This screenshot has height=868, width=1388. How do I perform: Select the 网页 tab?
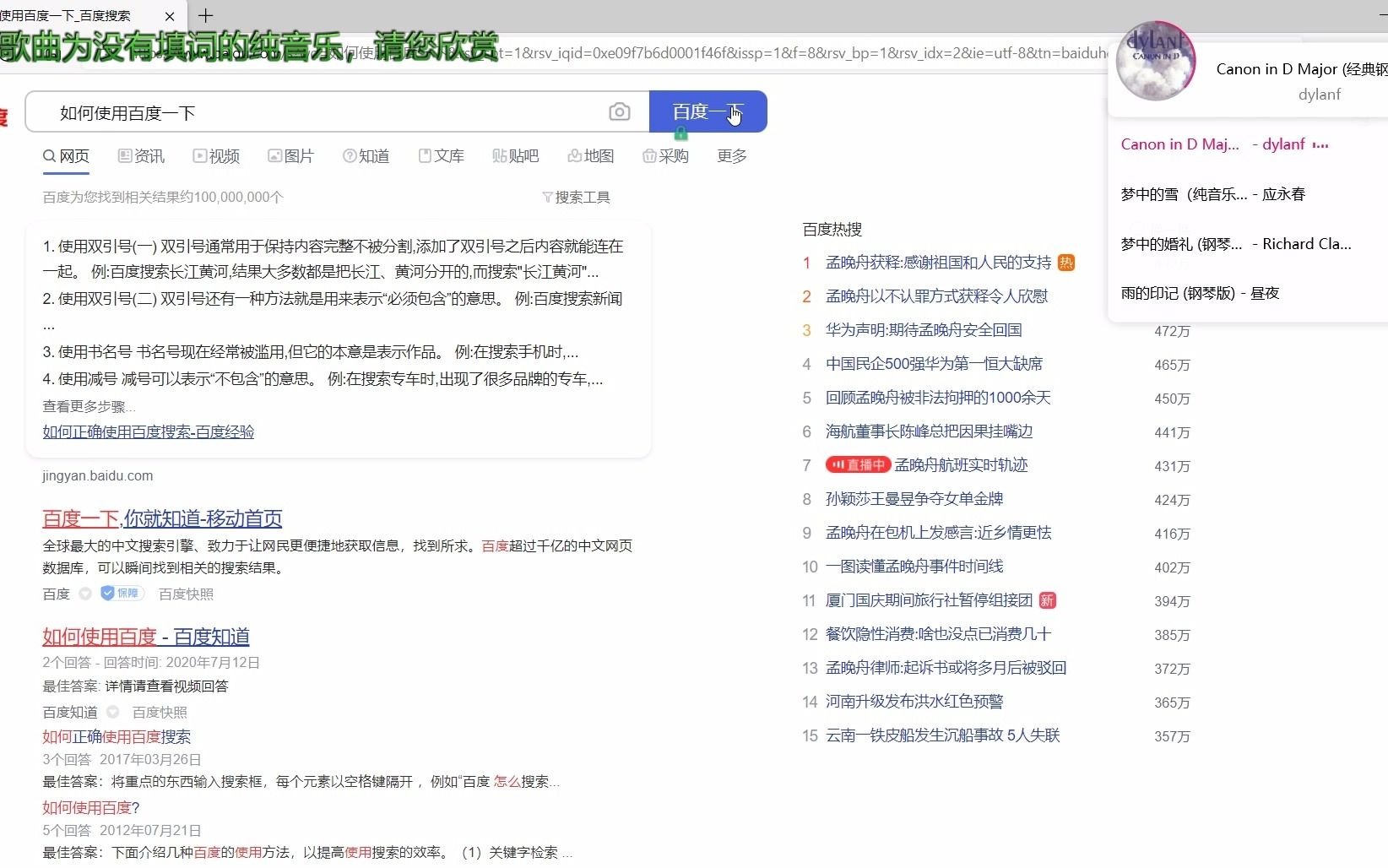66,156
